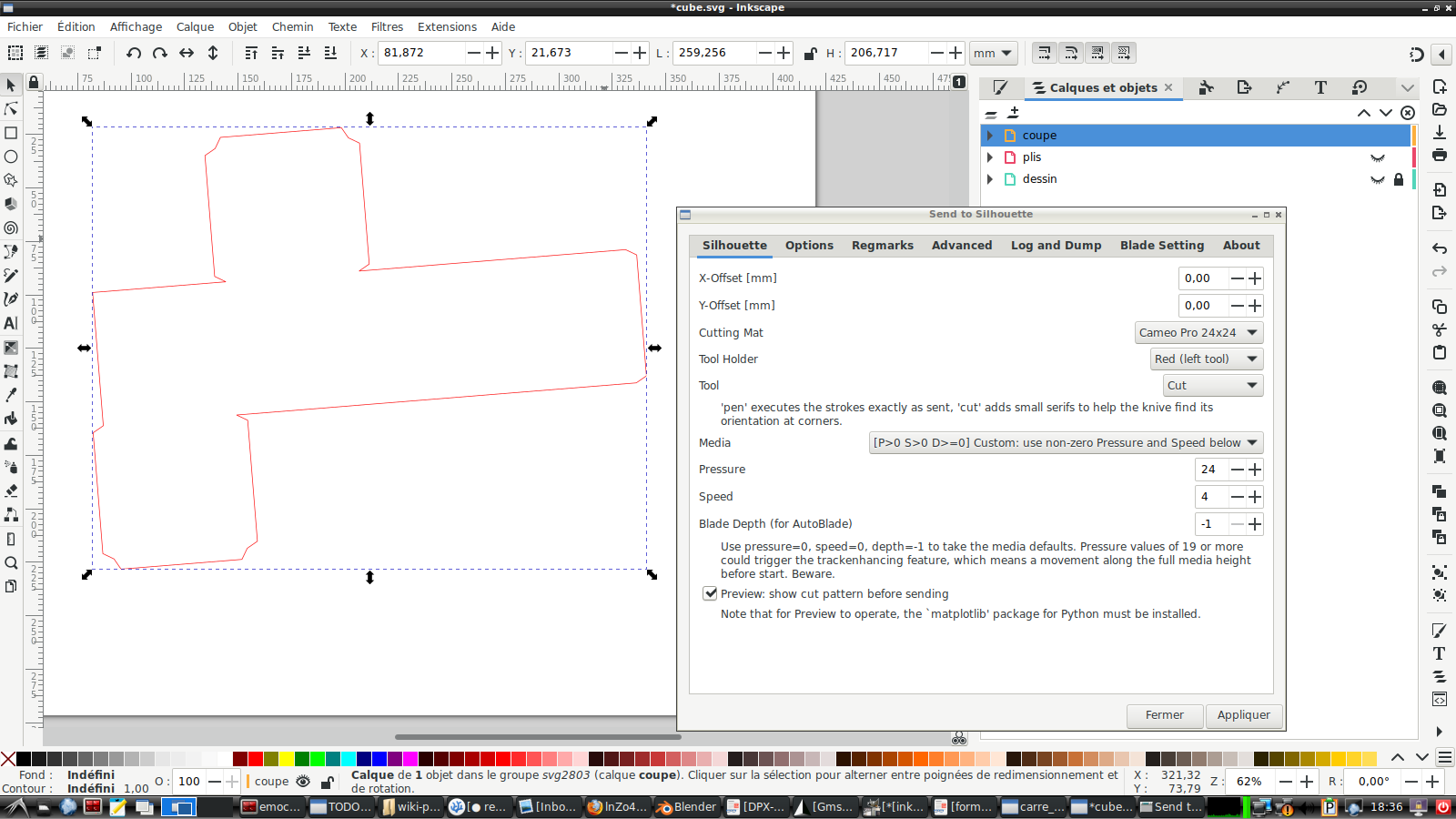
Task: Select the 3D box tool
Action: coord(11,204)
